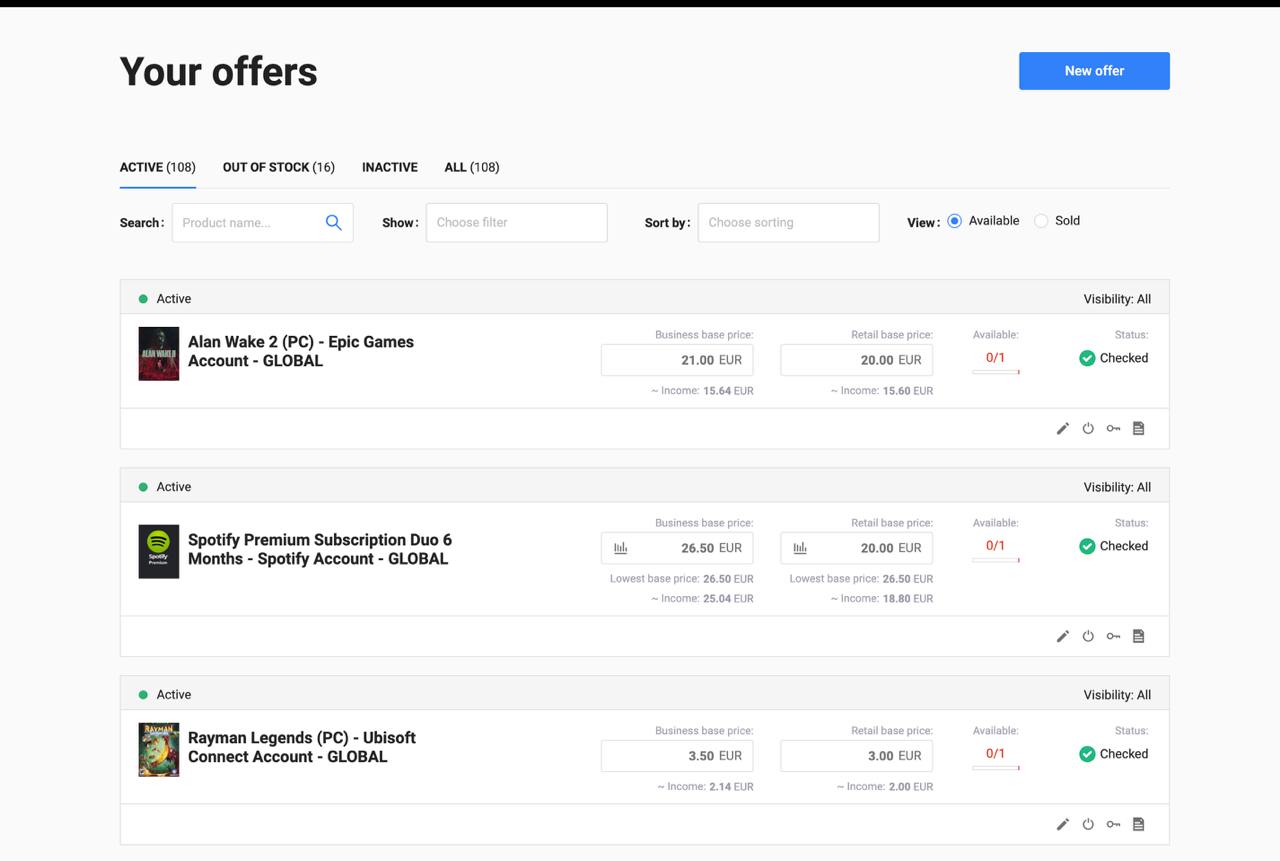This screenshot has height=861, width=1280.
Task: Open the Choose sorting dropdown
Action: click(788, 223)
